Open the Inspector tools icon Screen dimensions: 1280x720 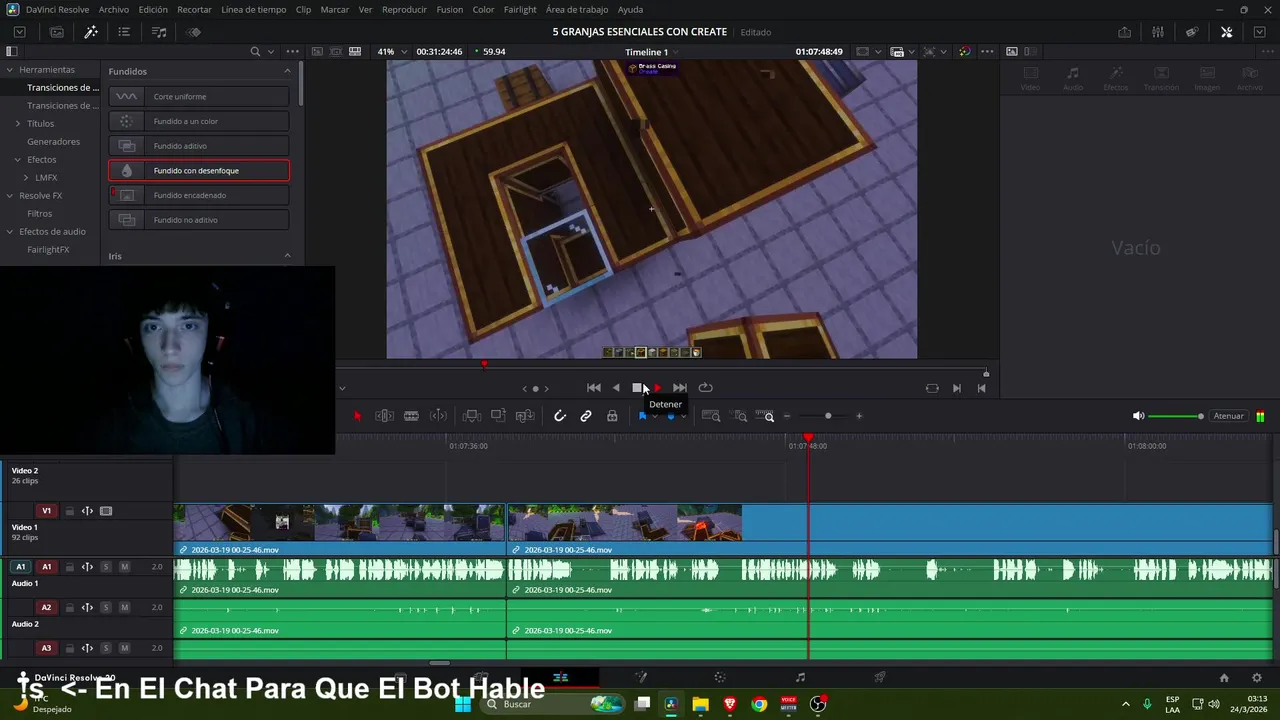point(1227,32)
